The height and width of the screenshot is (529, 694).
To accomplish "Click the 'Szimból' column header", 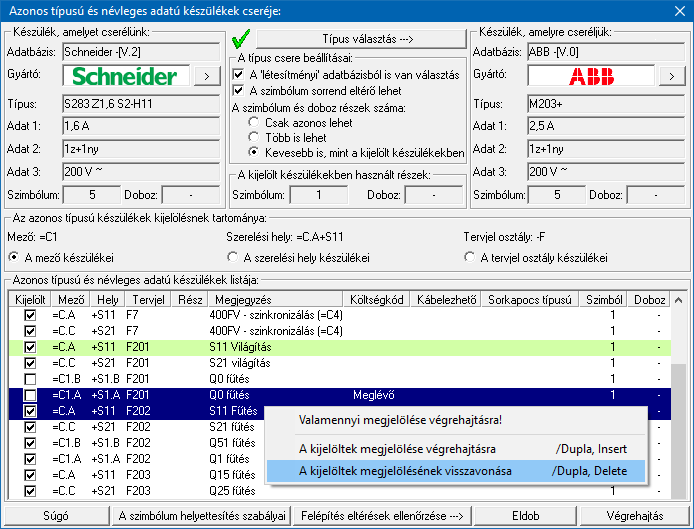I will pyautogui.click(x=604, y=300).
